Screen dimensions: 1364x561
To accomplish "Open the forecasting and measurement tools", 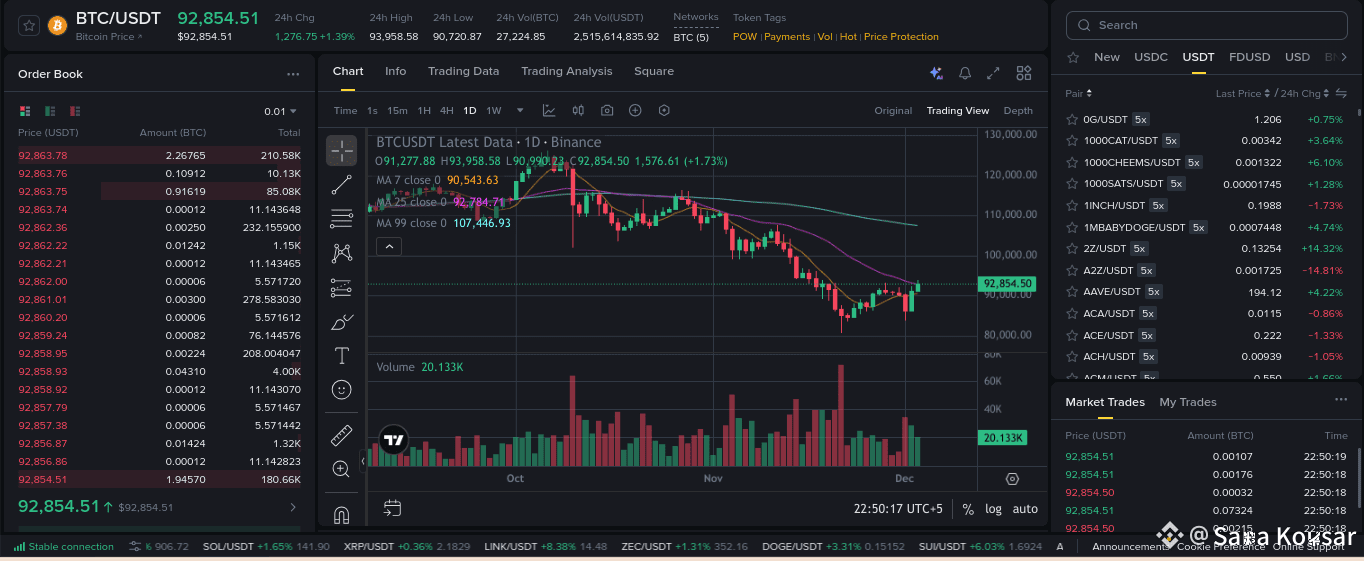I will click(x=342, y=288).
